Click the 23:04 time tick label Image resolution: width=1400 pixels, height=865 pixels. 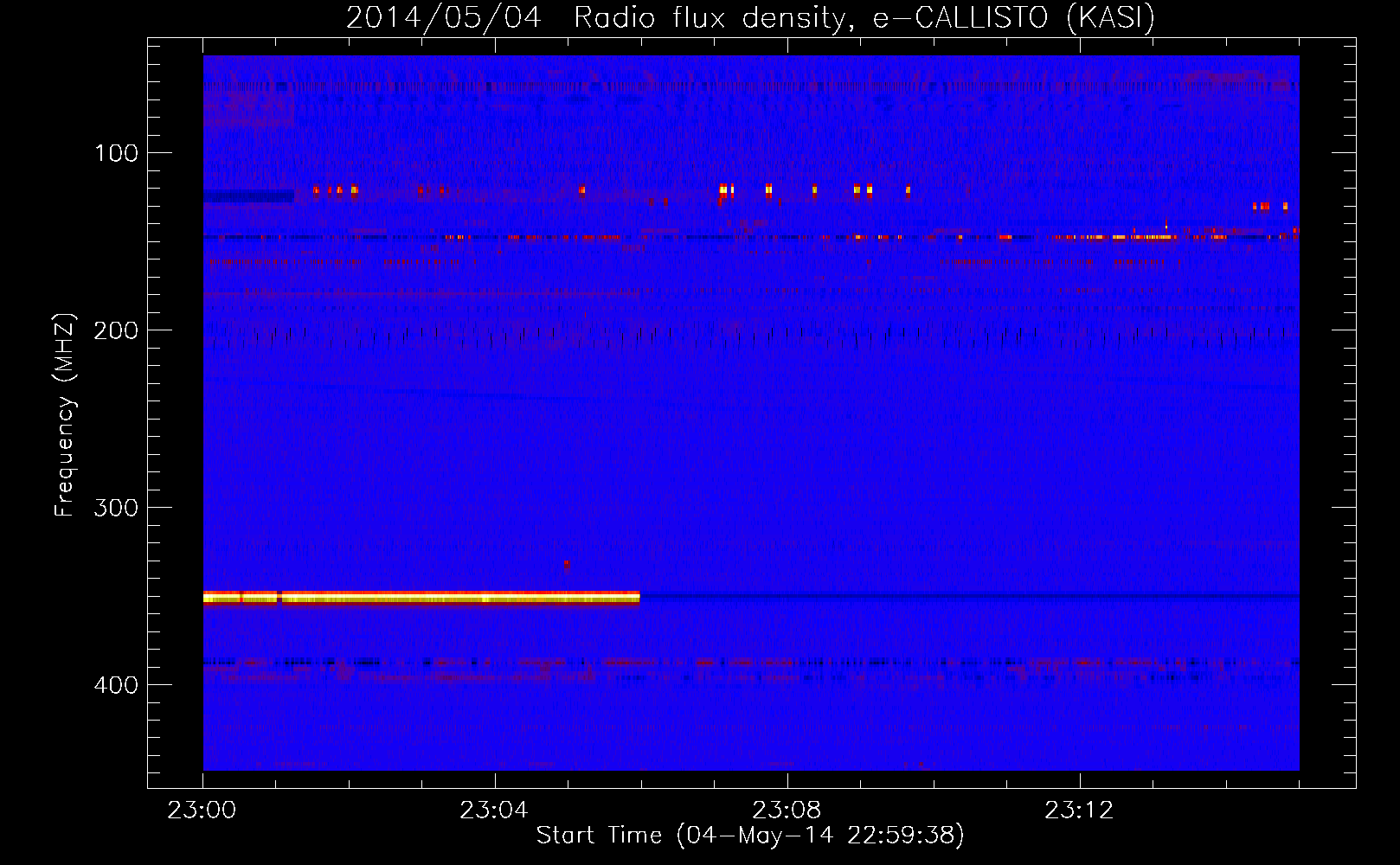[x=494, y=811]
